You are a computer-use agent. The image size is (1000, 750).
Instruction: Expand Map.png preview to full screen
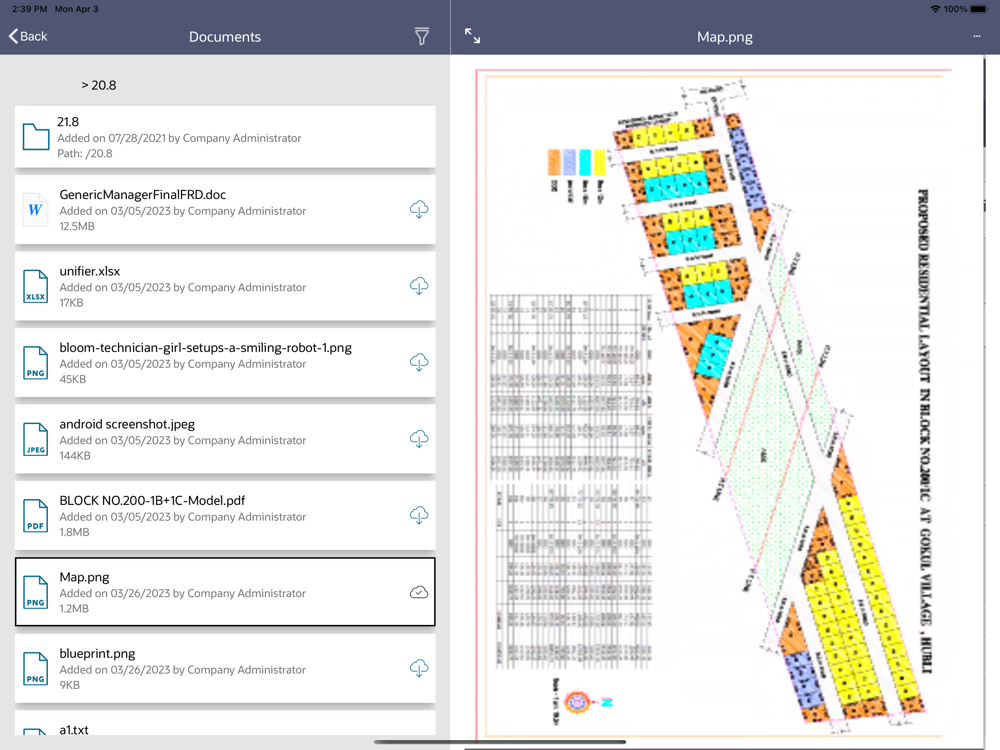click(472, 36)
